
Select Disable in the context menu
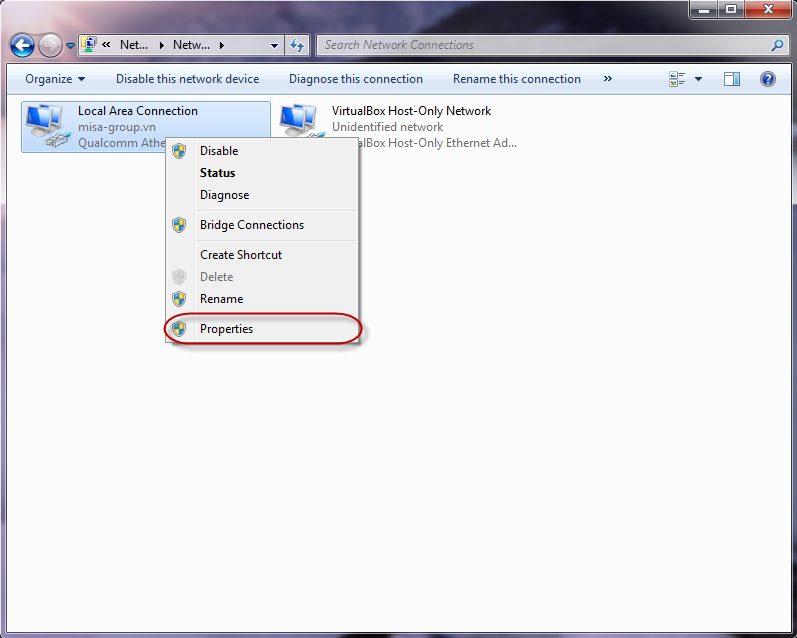[x=219, y=151]
